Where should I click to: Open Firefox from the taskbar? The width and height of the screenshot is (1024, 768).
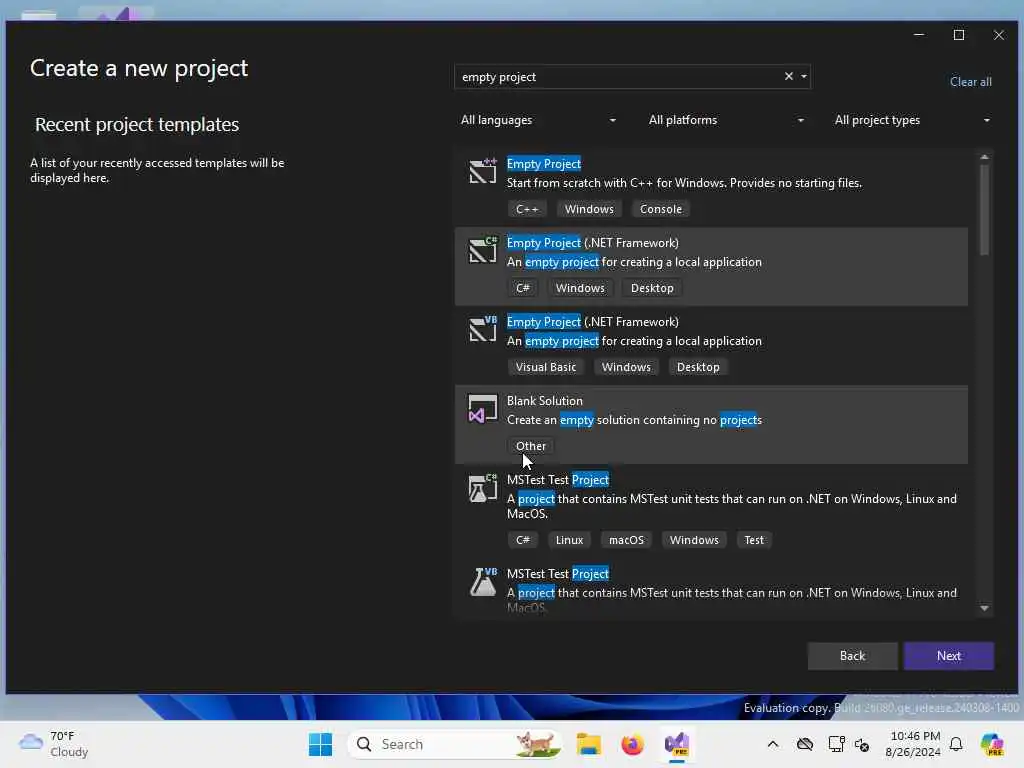click(632, 744)
